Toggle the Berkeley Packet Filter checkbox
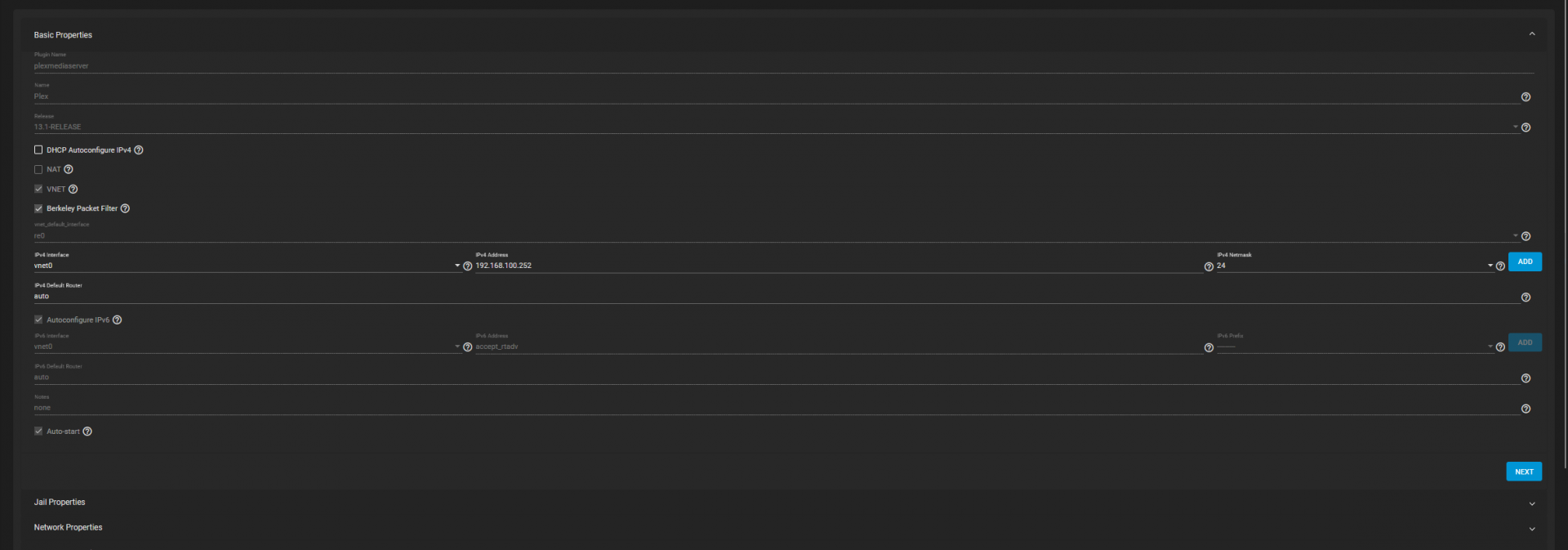The width and height of the screenshot is (1568, 550). coord(38,209)
